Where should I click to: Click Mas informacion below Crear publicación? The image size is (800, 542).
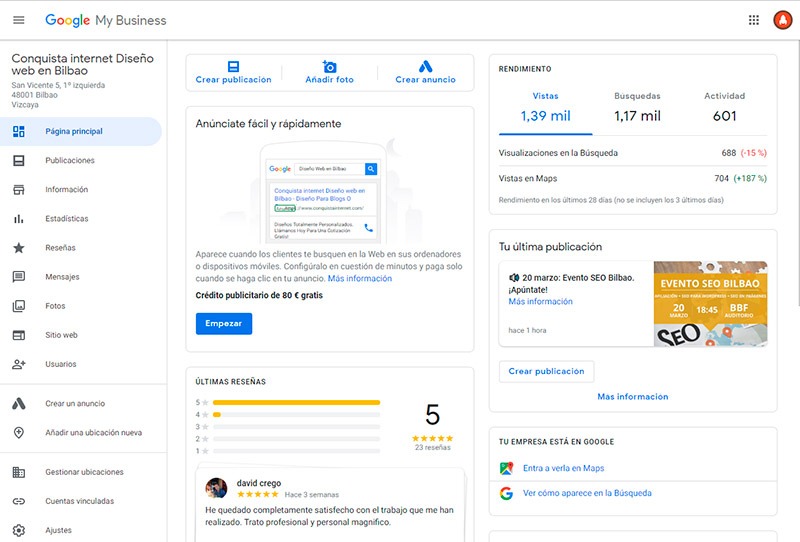(633, 397)
